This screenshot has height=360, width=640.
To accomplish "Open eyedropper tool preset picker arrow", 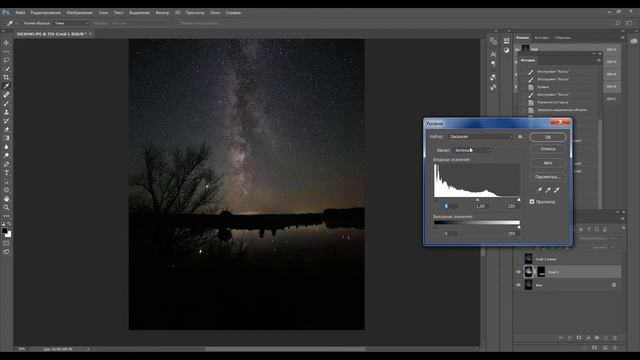I will [x=16, y=23].
